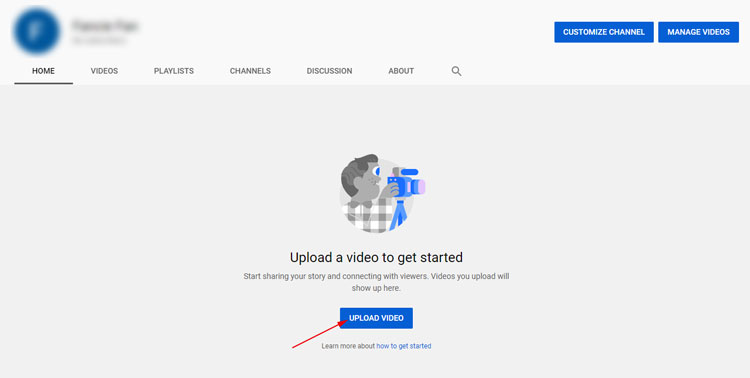Image resolution: width=750 pixels, height=378 pixels.
Task: Click the cameraman illustration
Action: coord(382,193)
